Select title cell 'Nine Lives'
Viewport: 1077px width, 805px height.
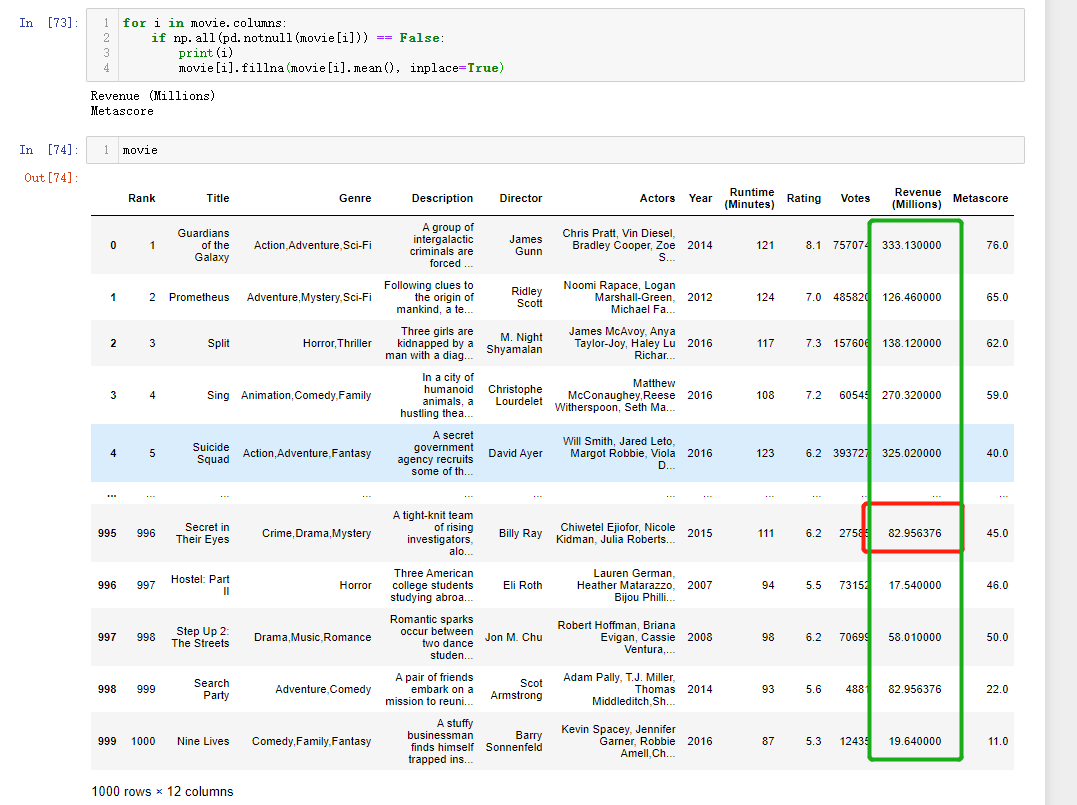point(203,741)
